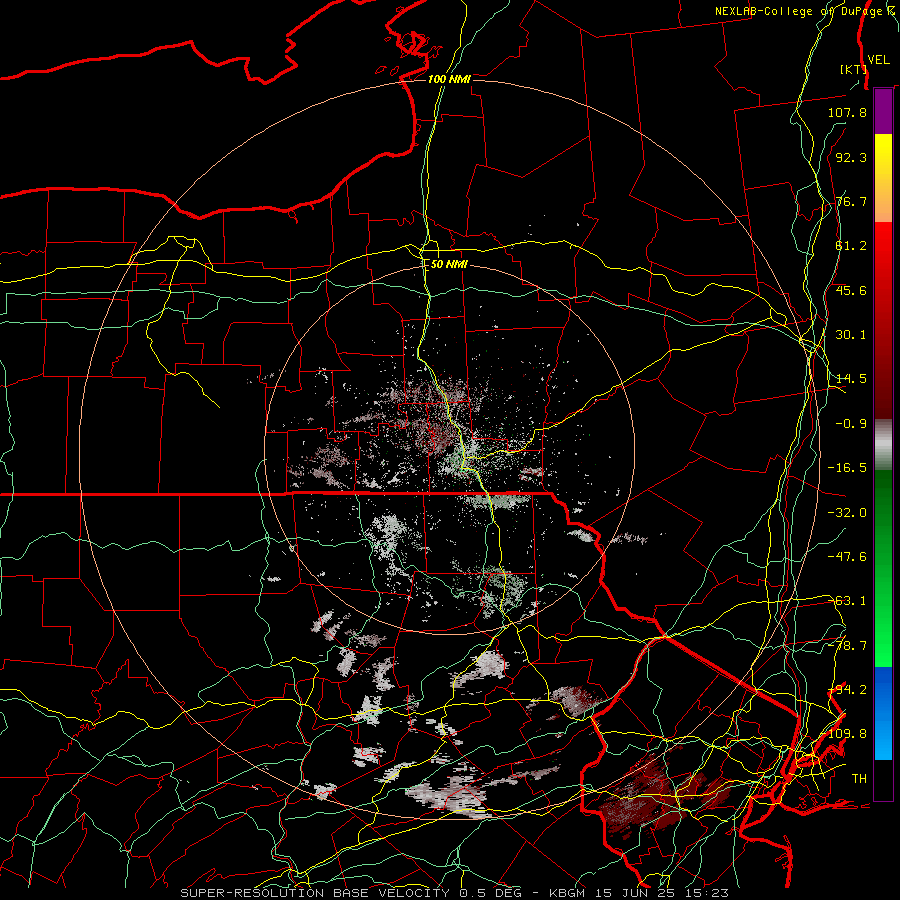
Task: Click the gray segment of the color bar
Action: click(883, 445)
